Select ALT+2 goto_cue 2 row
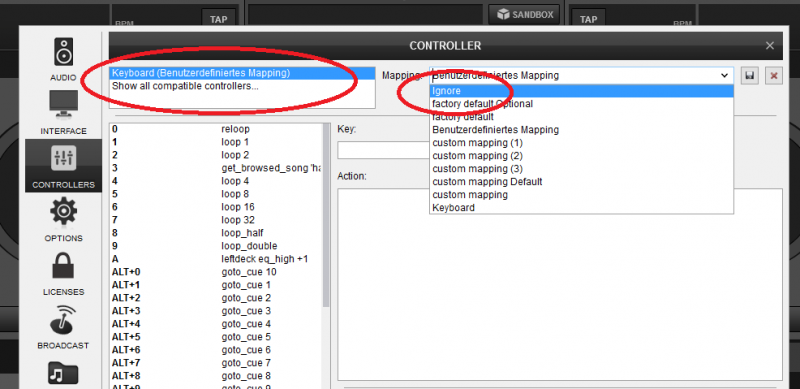 [216, 298]
